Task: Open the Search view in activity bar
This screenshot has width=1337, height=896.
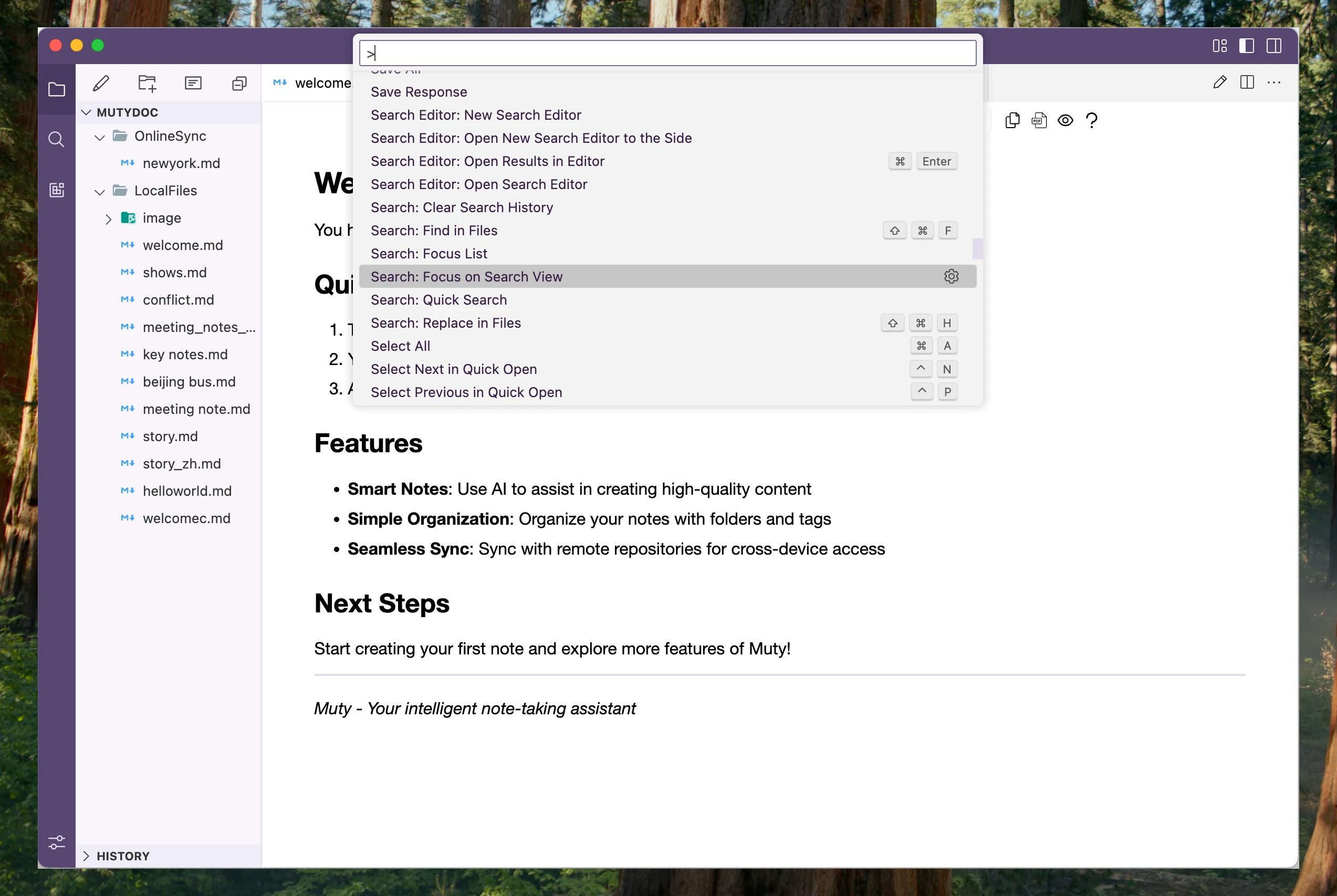Action: tap(57, 139)
